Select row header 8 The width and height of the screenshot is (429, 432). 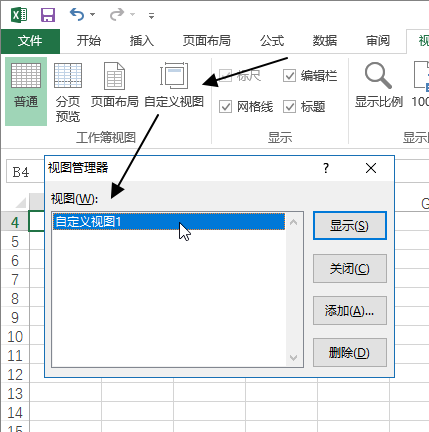pos(15,298)
